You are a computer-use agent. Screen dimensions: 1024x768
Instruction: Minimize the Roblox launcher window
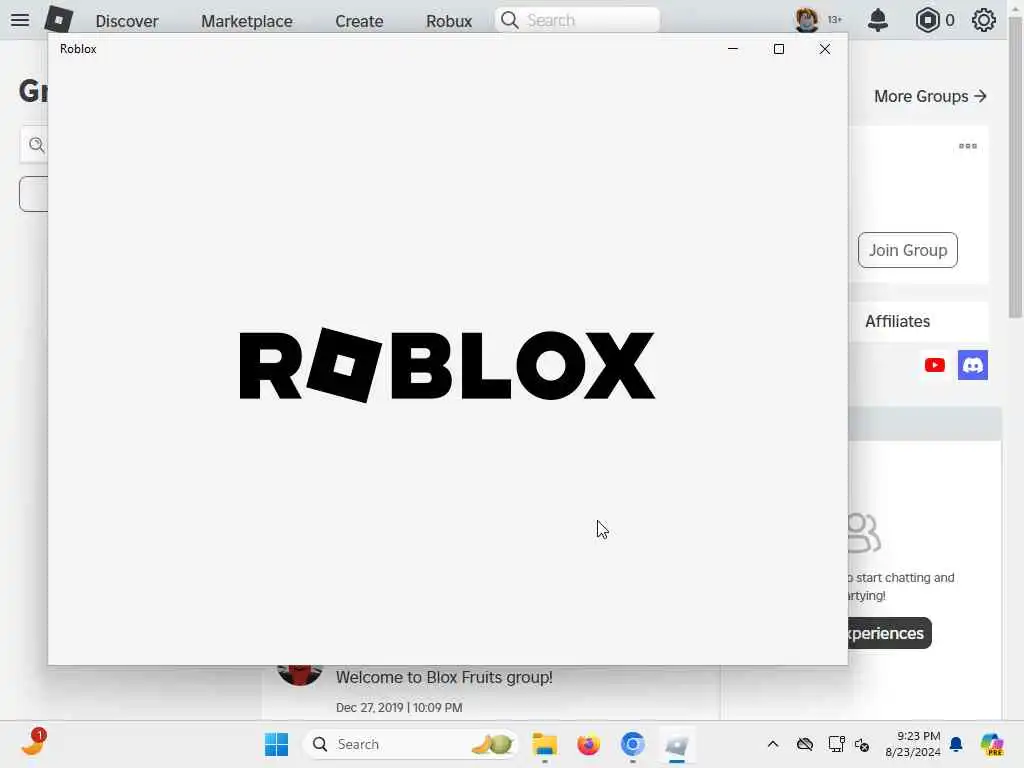pos(733,49)
